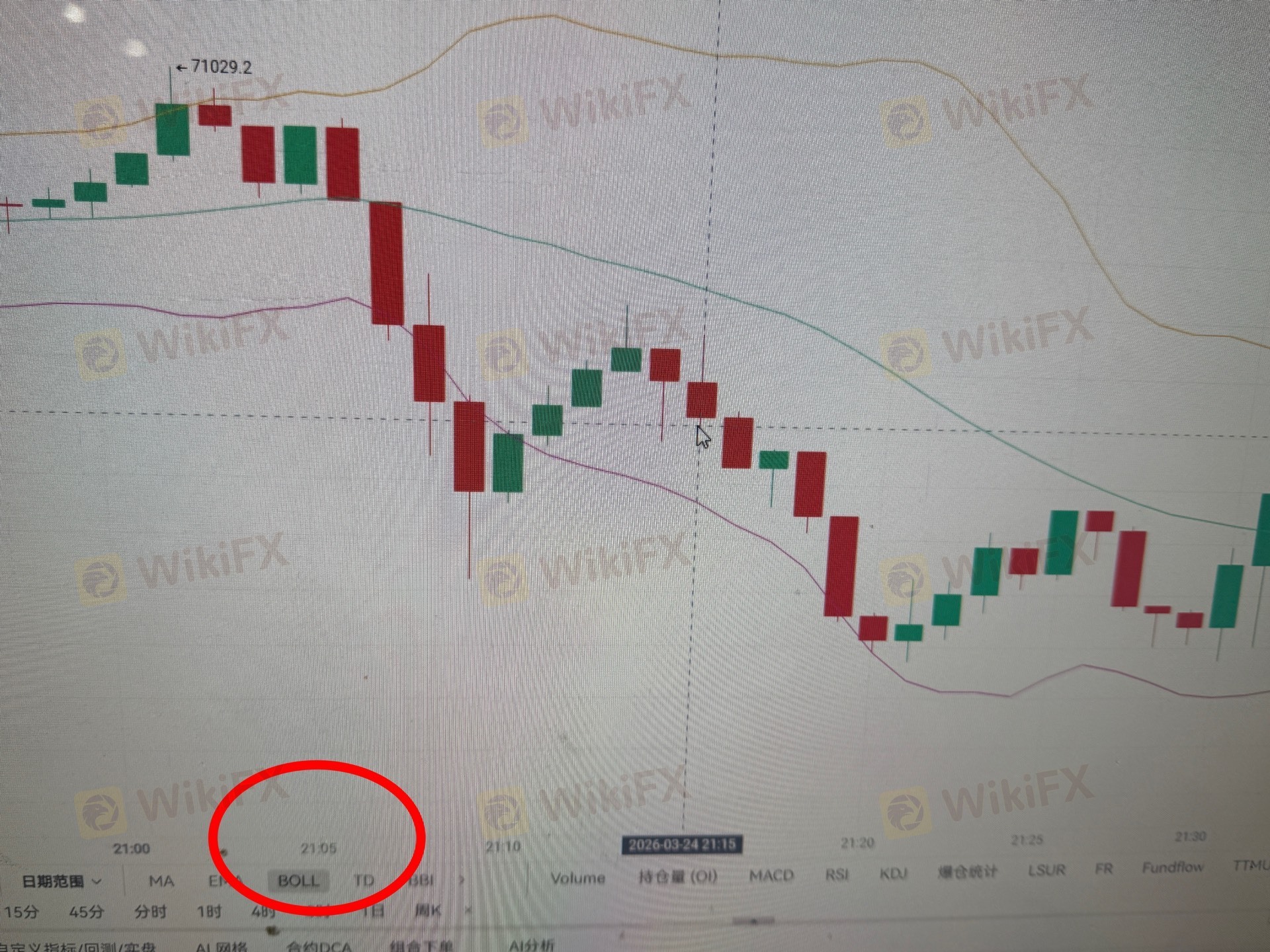The image size is (1270, 952).
Task: Show the KDJ sub-indicator
Action: coord(894,874)
